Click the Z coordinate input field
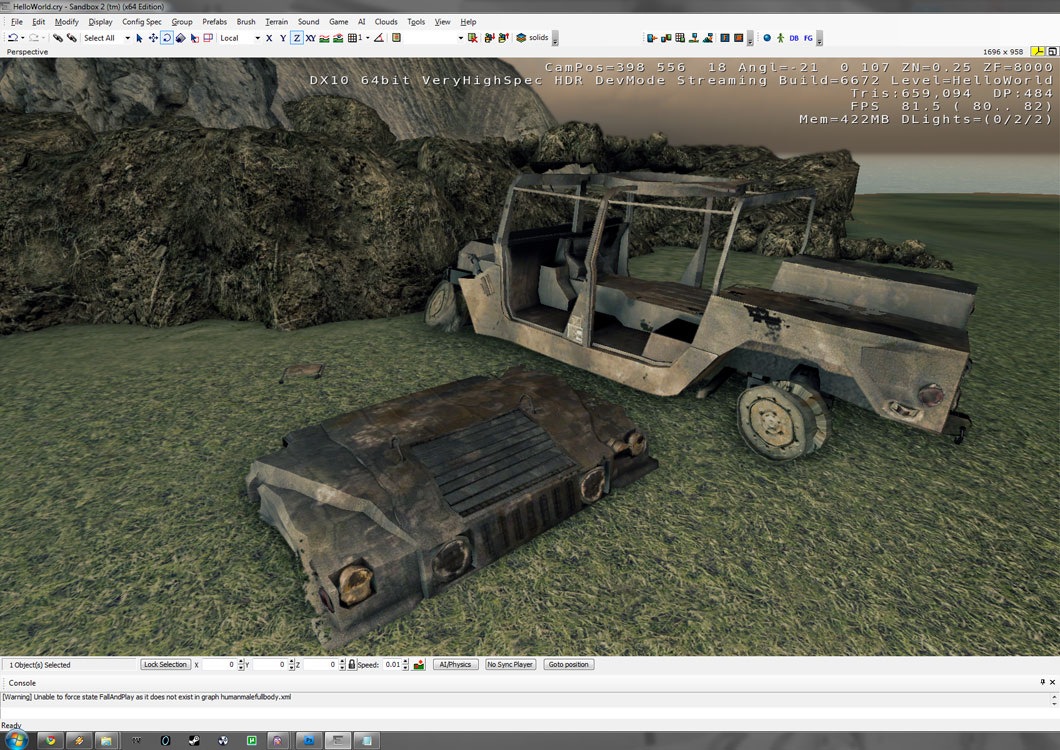The height and width of the screenshot is (750, 1060). point(320,665)
